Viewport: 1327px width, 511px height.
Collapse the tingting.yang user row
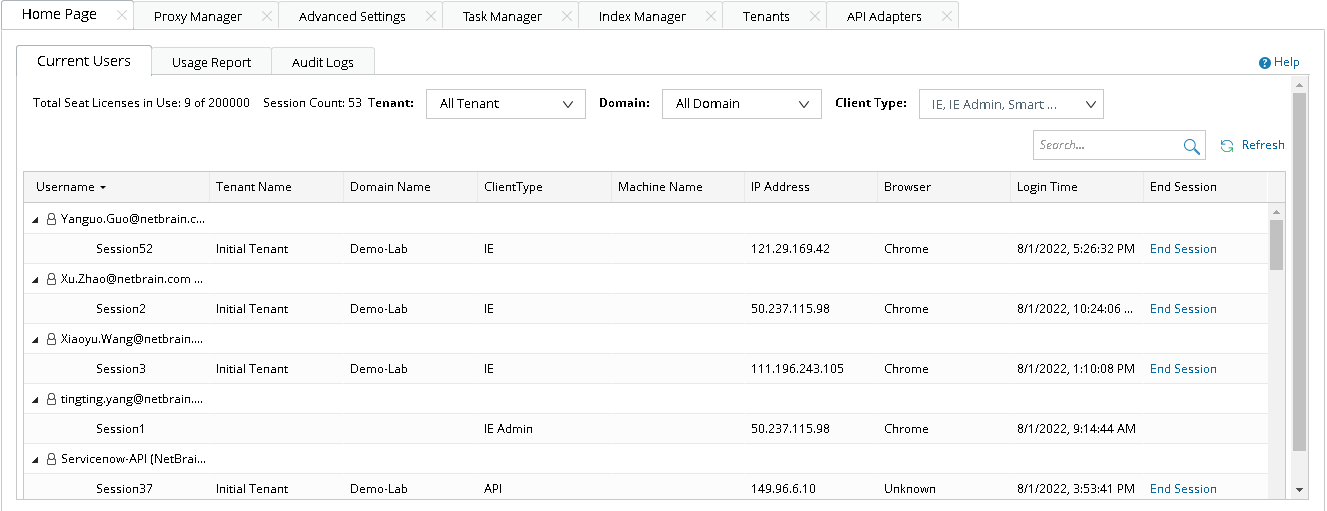click(x=36, y=399)
